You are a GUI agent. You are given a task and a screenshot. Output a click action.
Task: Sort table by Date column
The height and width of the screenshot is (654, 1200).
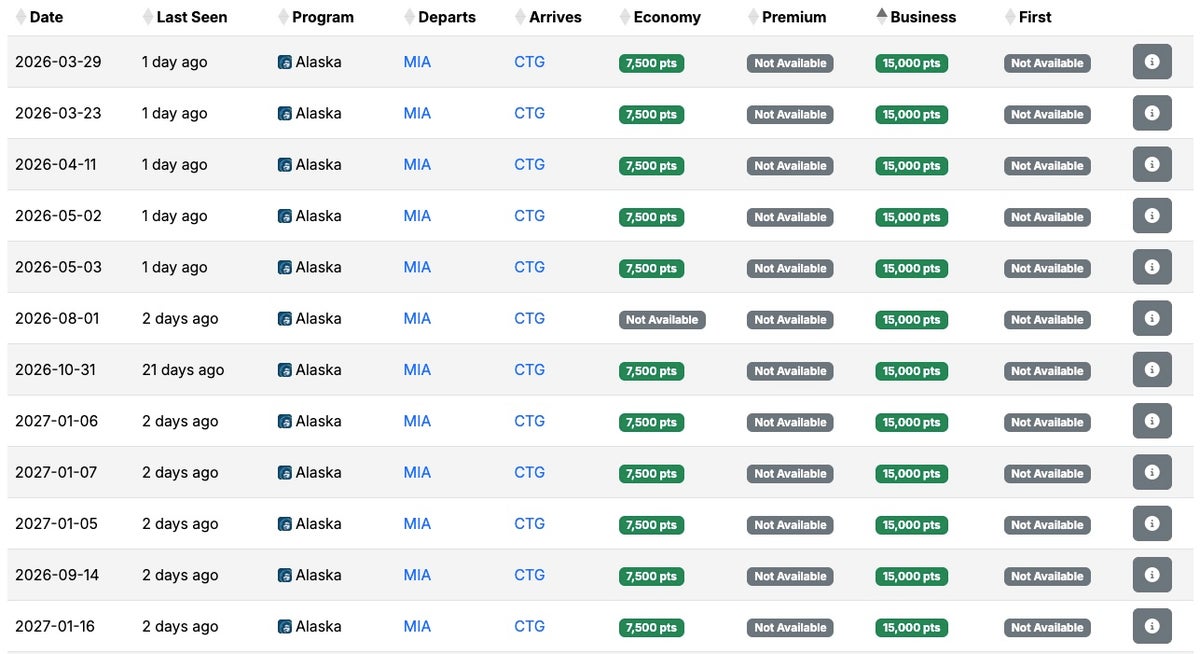[46, 17]
